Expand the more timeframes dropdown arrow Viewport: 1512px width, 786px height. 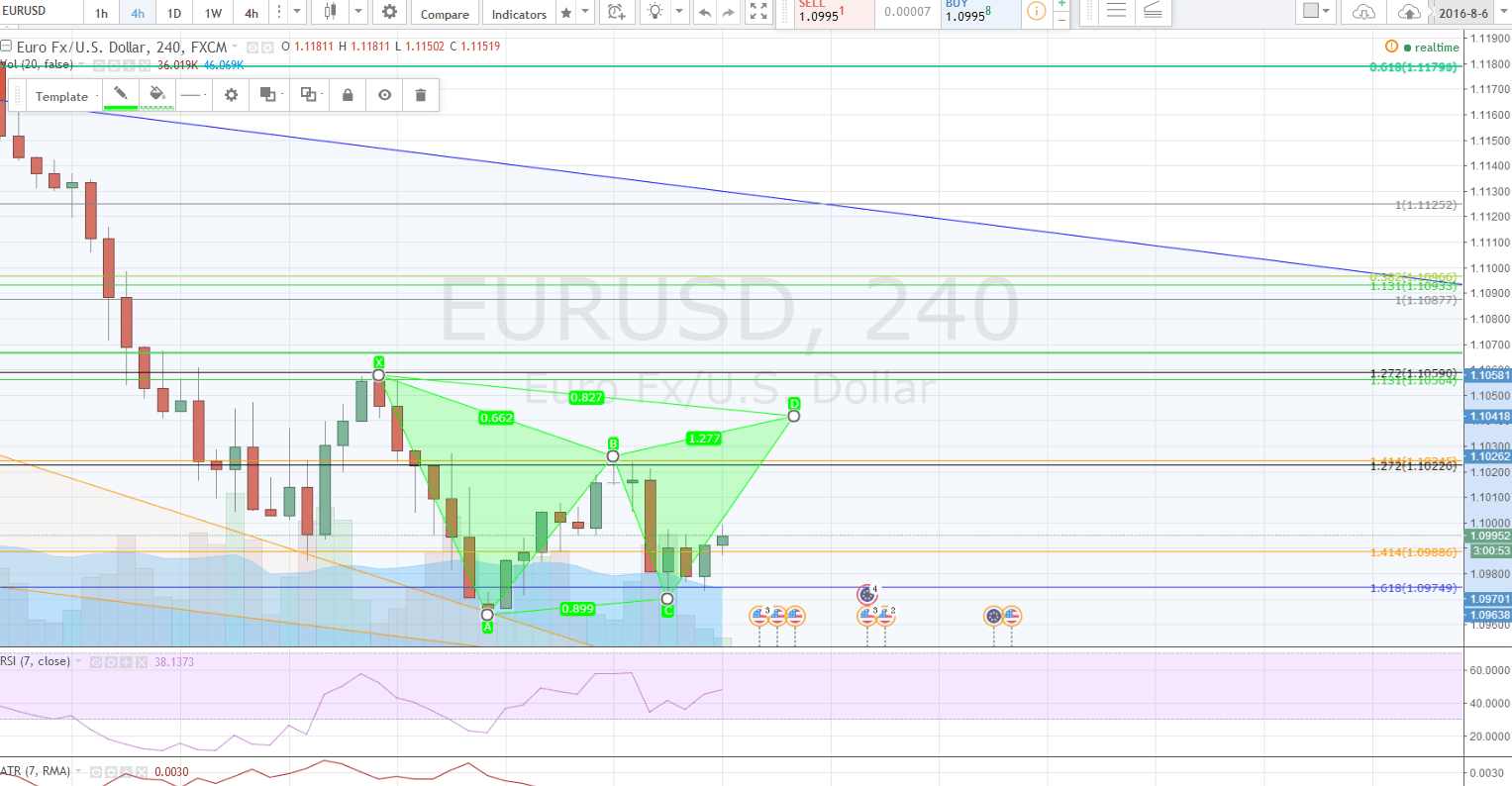point(297,12)
